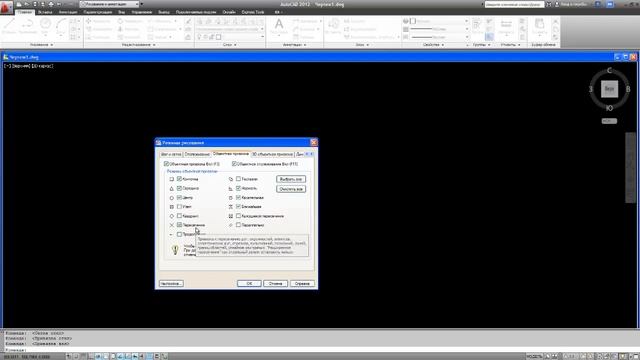Viewport: 640px width, 360px height.
Task: Click ViewCube west compass letter З
Action: coord(591,89)
